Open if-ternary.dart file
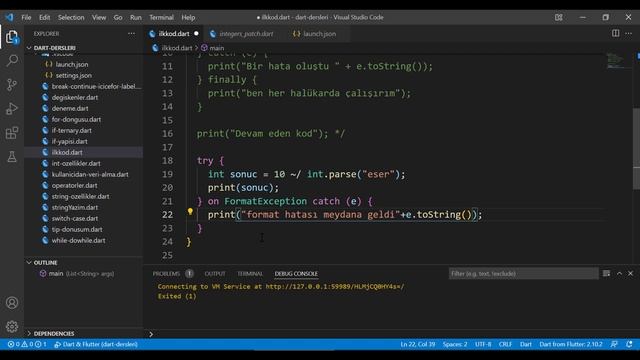Image resolution: width=640 pixels, height=360 pixels. point(71,131)
